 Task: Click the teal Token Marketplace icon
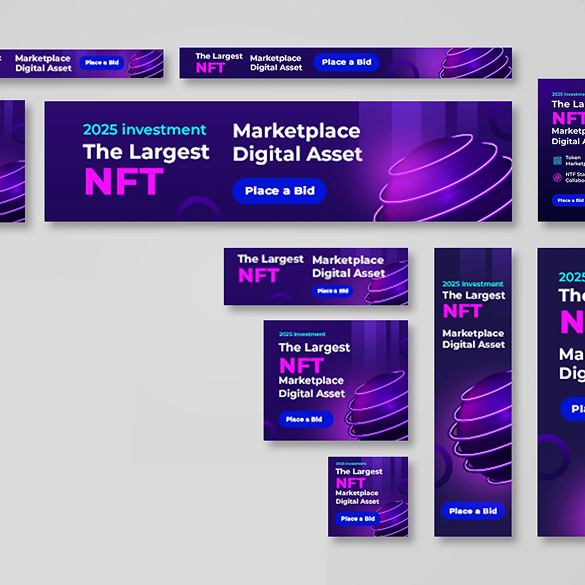tap(557, 160)
